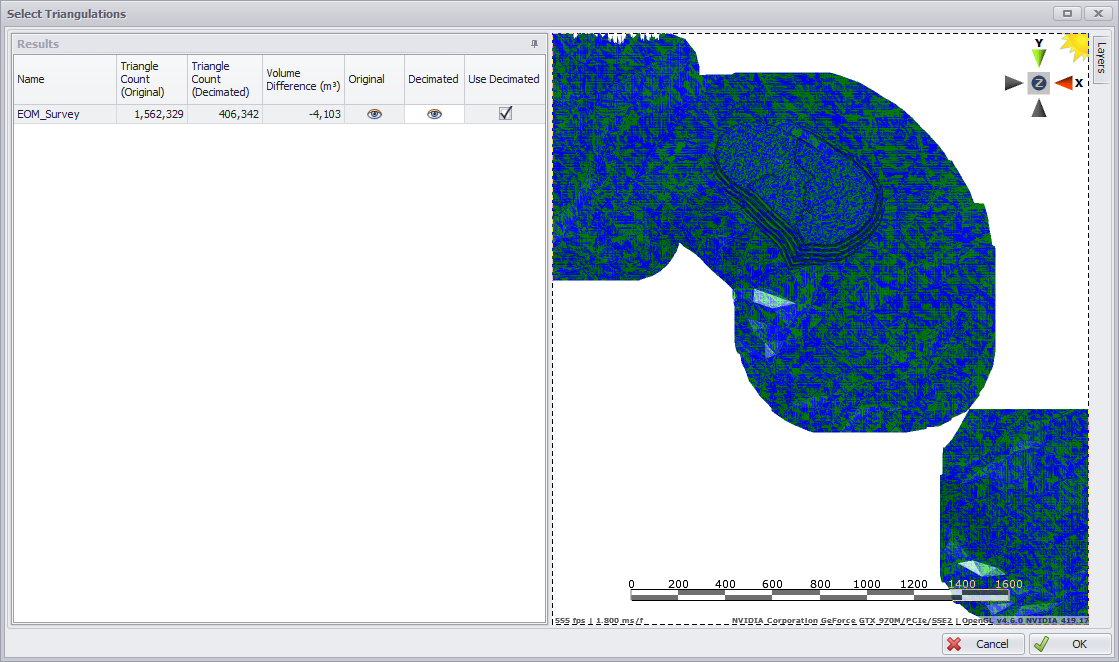Click the distance scale bar

coord(820,594)
